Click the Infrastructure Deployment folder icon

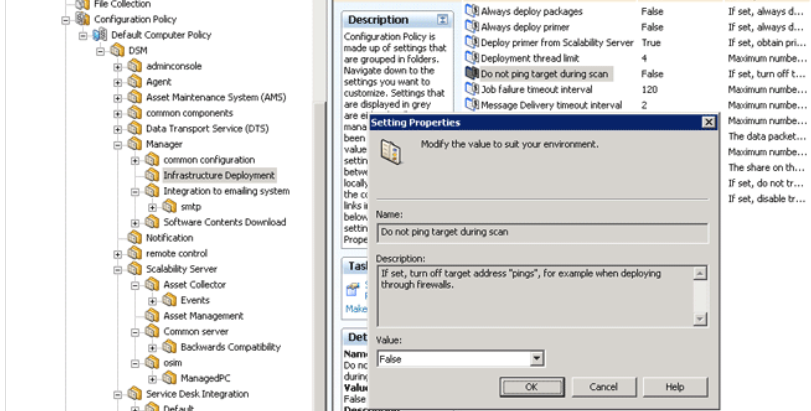click(152, 175)
